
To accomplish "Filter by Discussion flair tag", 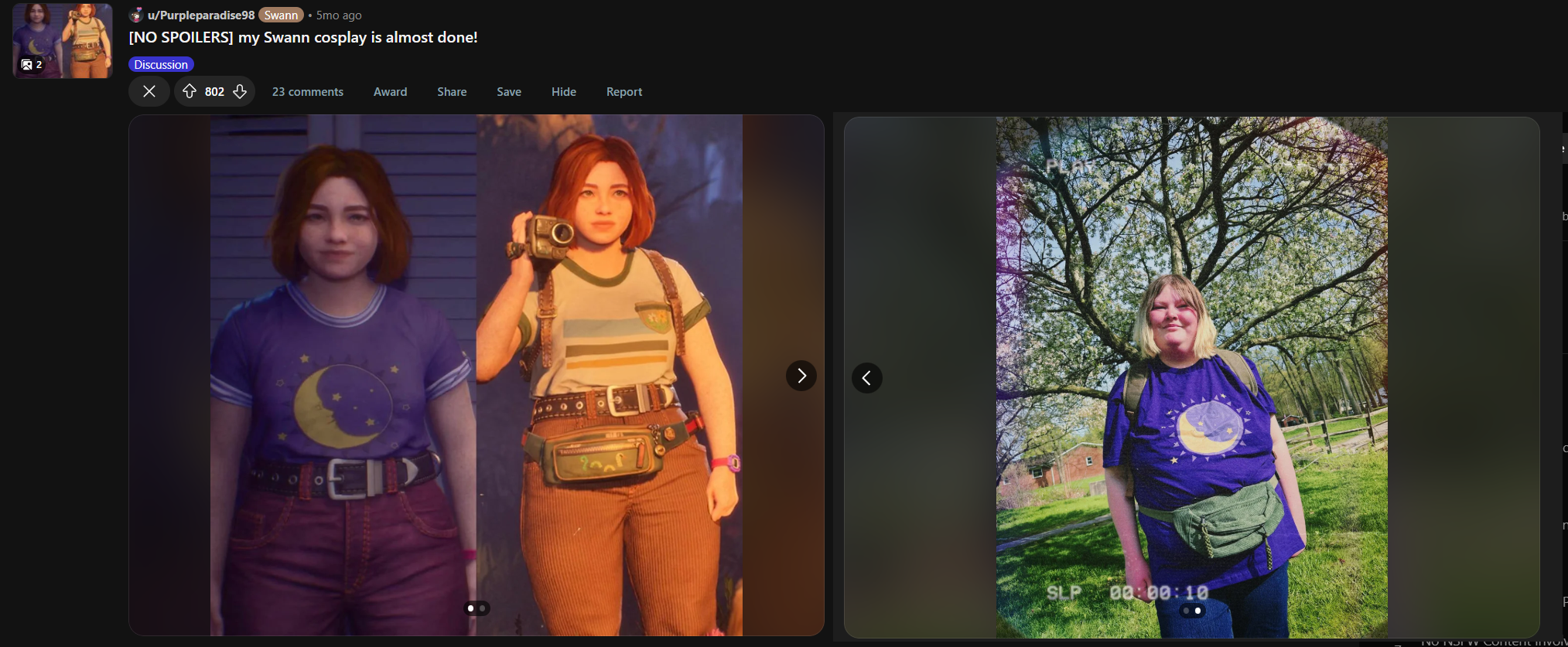I will click(161, 64).
